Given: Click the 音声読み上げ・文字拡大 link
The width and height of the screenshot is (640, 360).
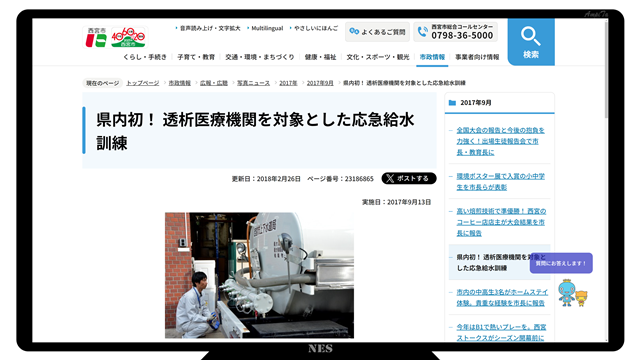Looking at the screenshot, I should click(x=210, y=28).
